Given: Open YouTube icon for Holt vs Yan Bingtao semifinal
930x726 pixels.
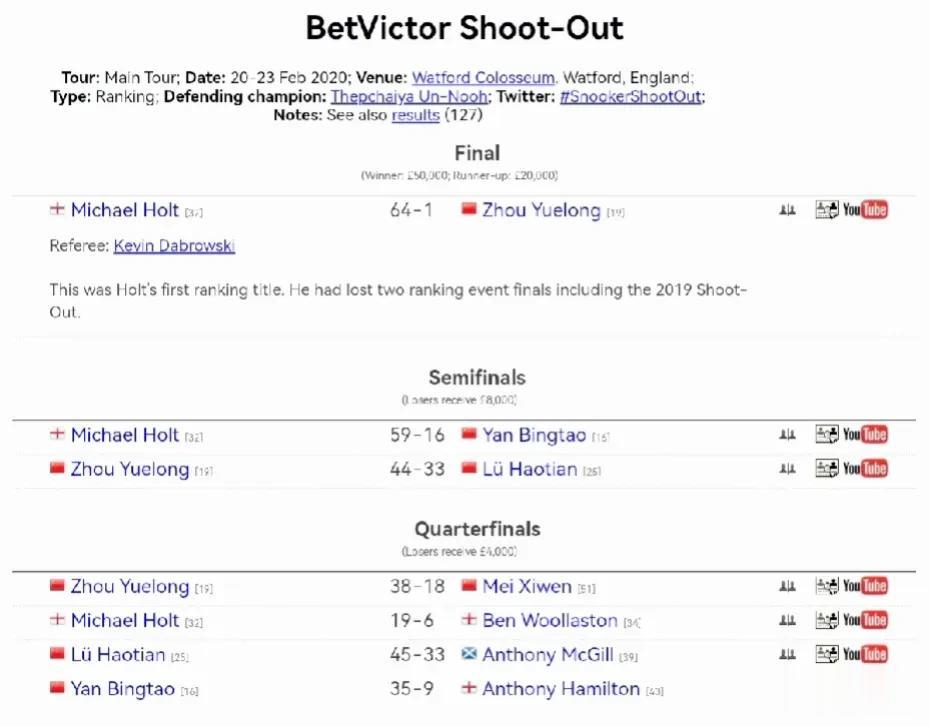Looking at the screenshot, I should [x=865, y=434].
